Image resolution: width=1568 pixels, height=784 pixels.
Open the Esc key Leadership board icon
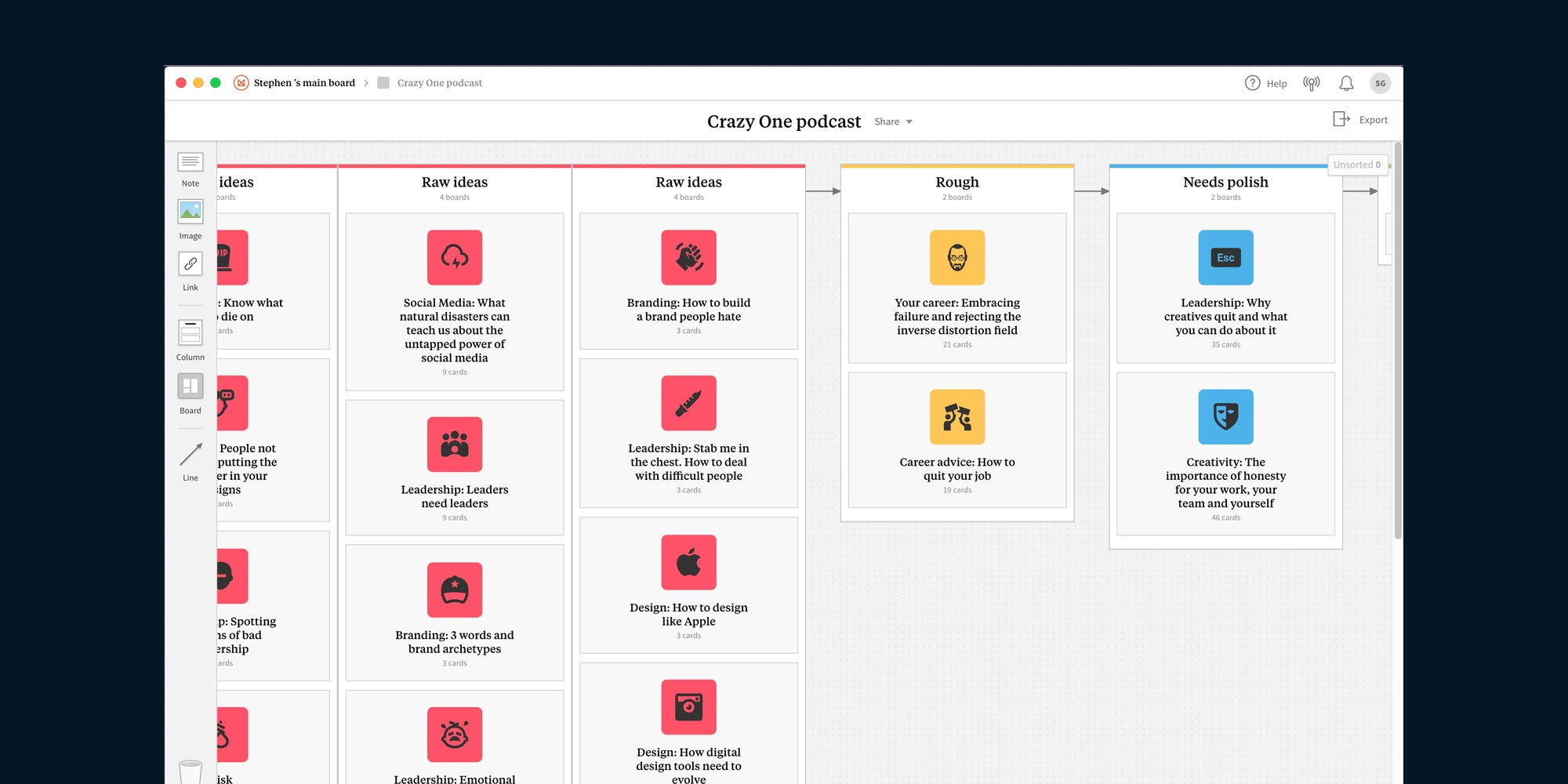click(1226, 257)
